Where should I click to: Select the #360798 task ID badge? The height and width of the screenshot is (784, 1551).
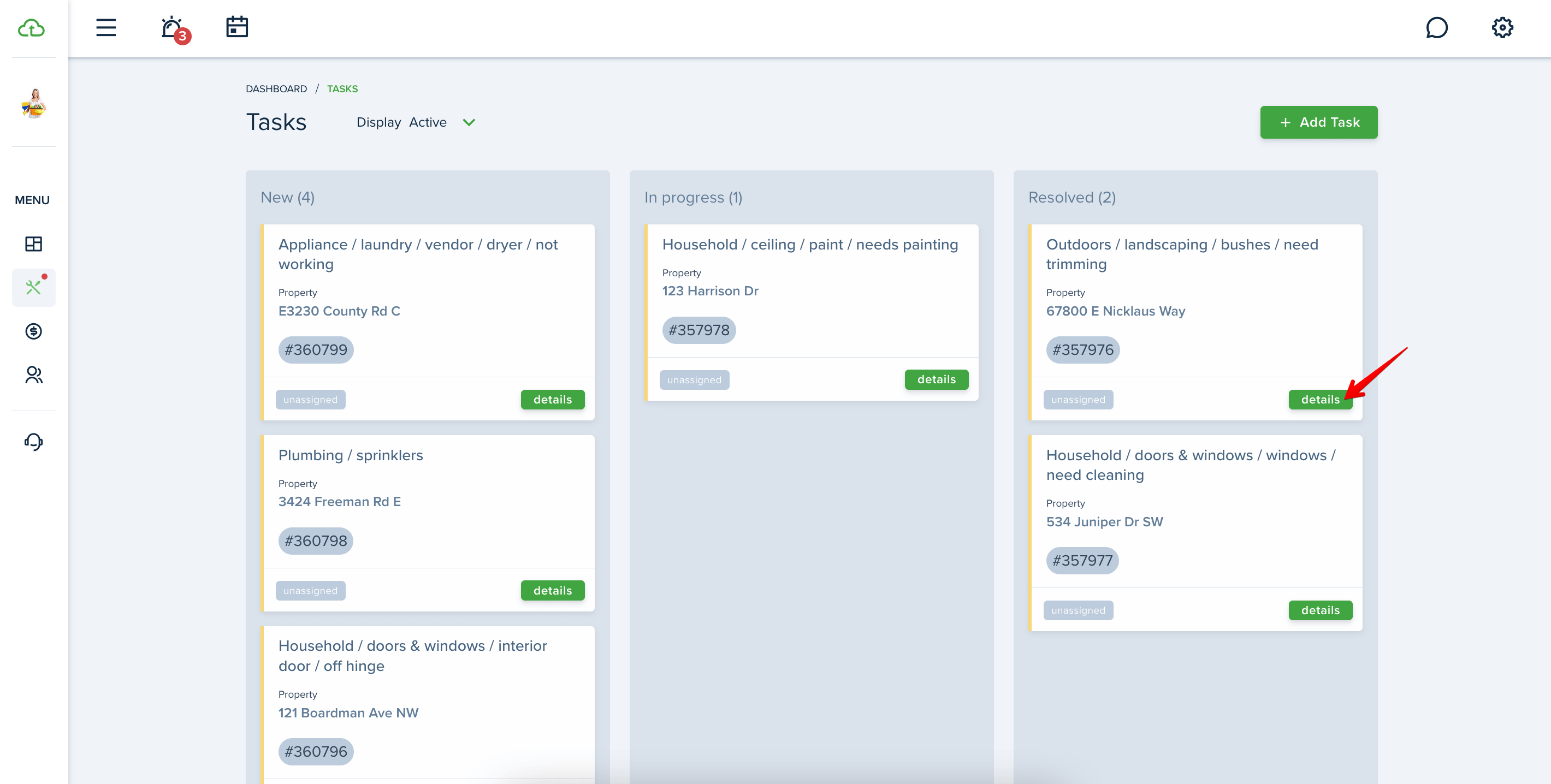click(x=316, y=541)
